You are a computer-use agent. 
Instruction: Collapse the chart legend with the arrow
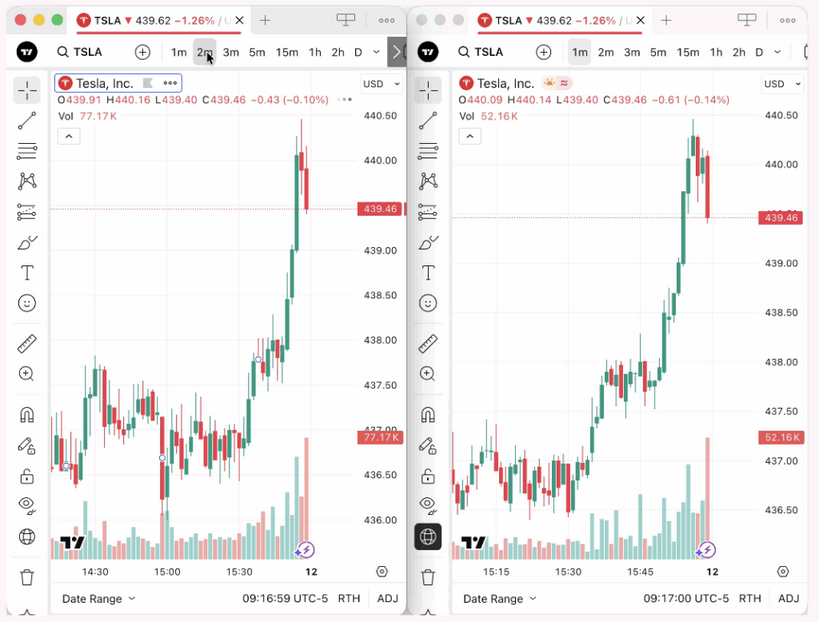coord(69,135)
